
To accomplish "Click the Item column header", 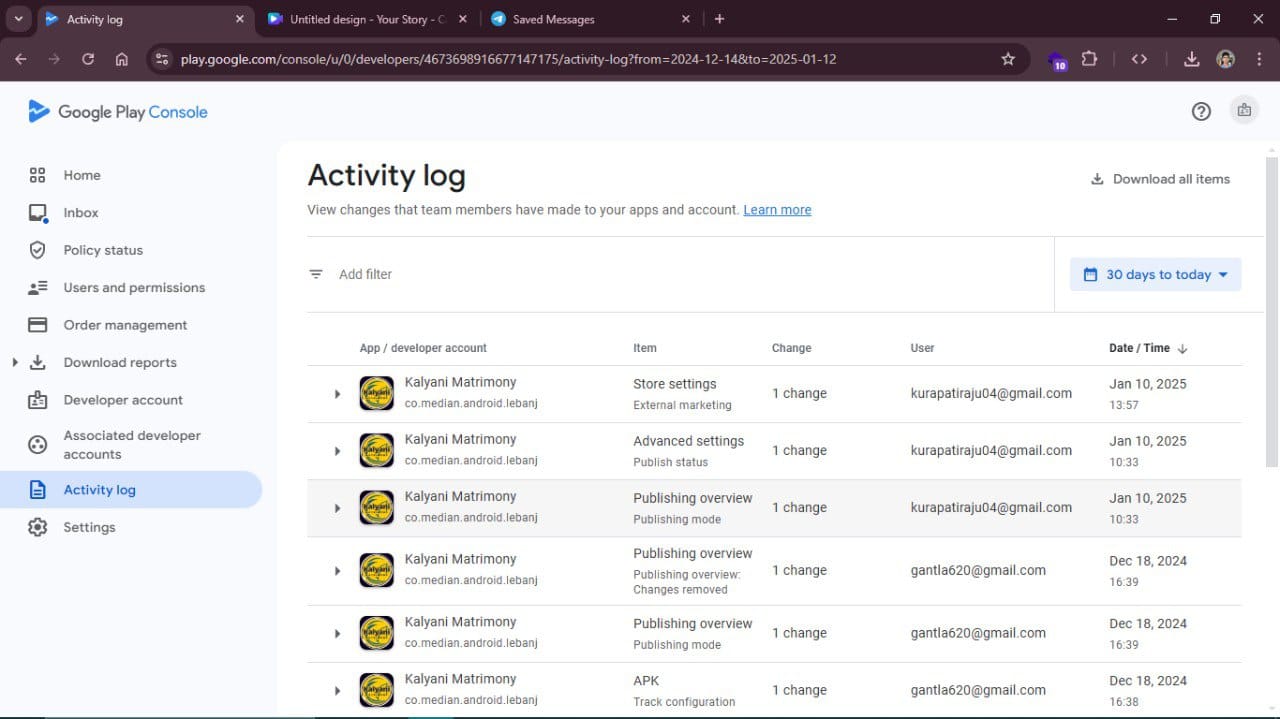I will (x=645, y=348).
